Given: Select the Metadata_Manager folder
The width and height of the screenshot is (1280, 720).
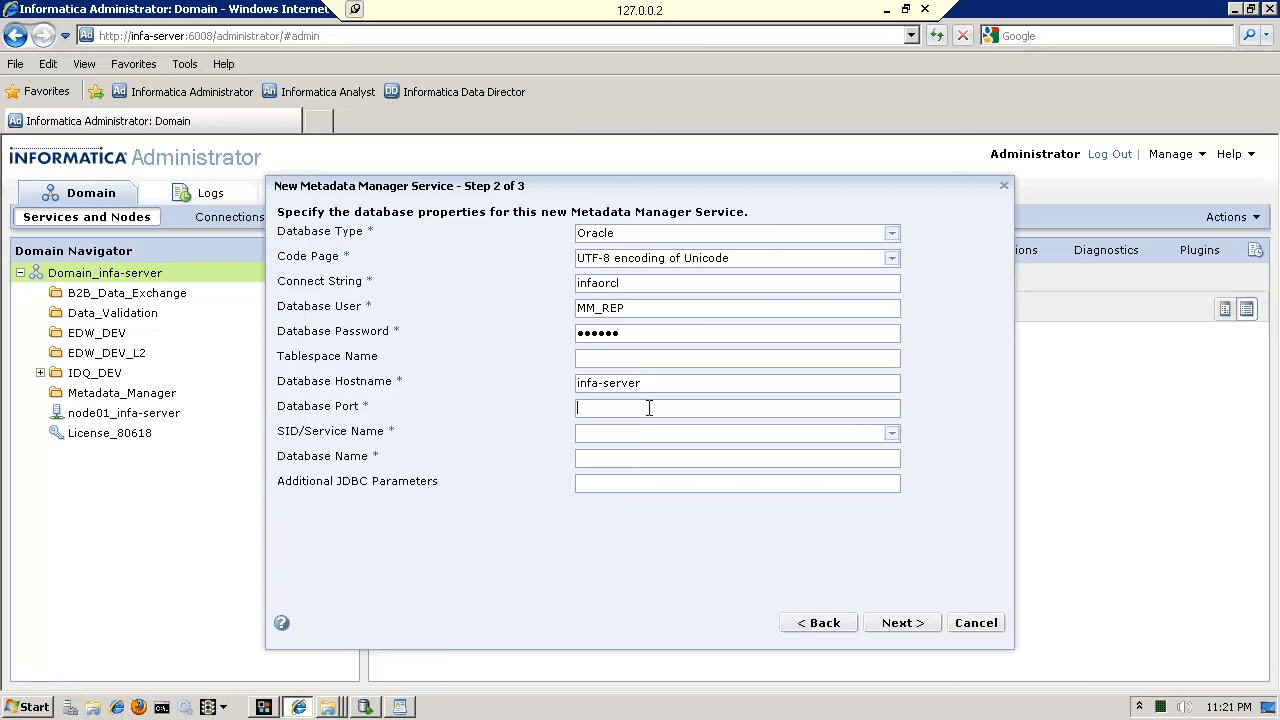Looking at the screenshot, I should tap(112, 393).
